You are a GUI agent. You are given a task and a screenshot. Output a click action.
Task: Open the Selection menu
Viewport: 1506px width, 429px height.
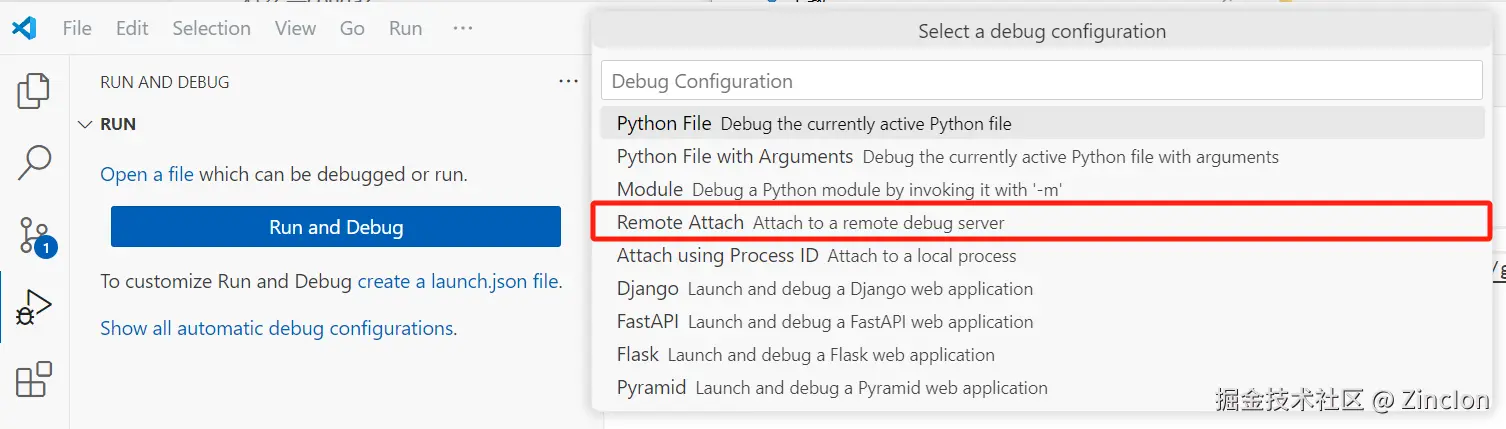(211, 28)
